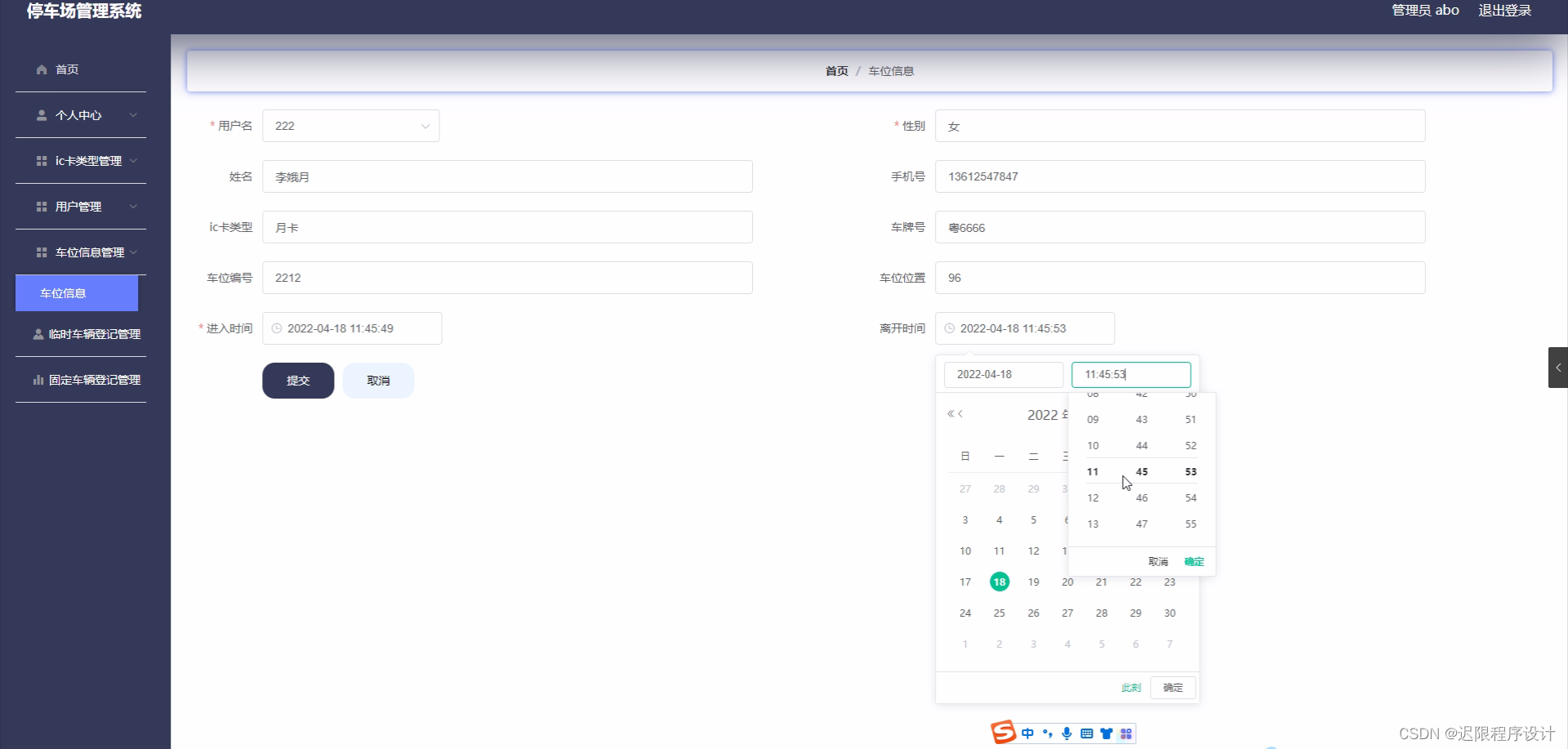The width and height of the screenshot is (1568, 749).
Task: Select day 22 in calendar
Action: click(x=1135, y=582)
